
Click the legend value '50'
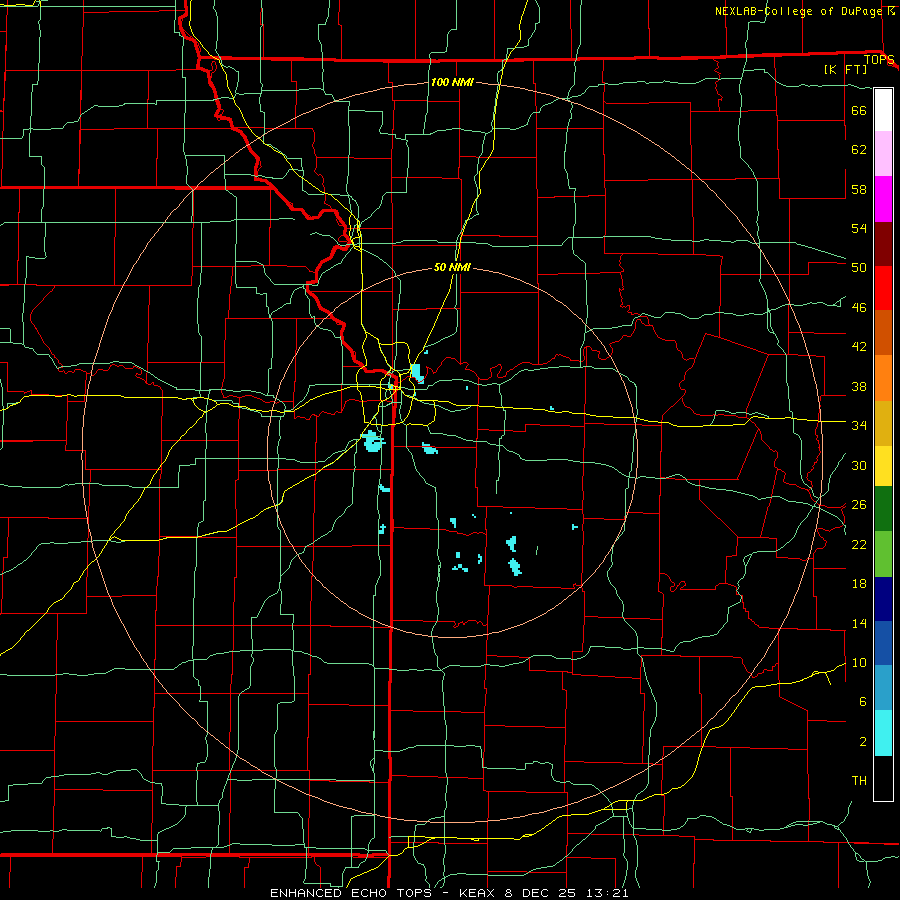(859, 267)
